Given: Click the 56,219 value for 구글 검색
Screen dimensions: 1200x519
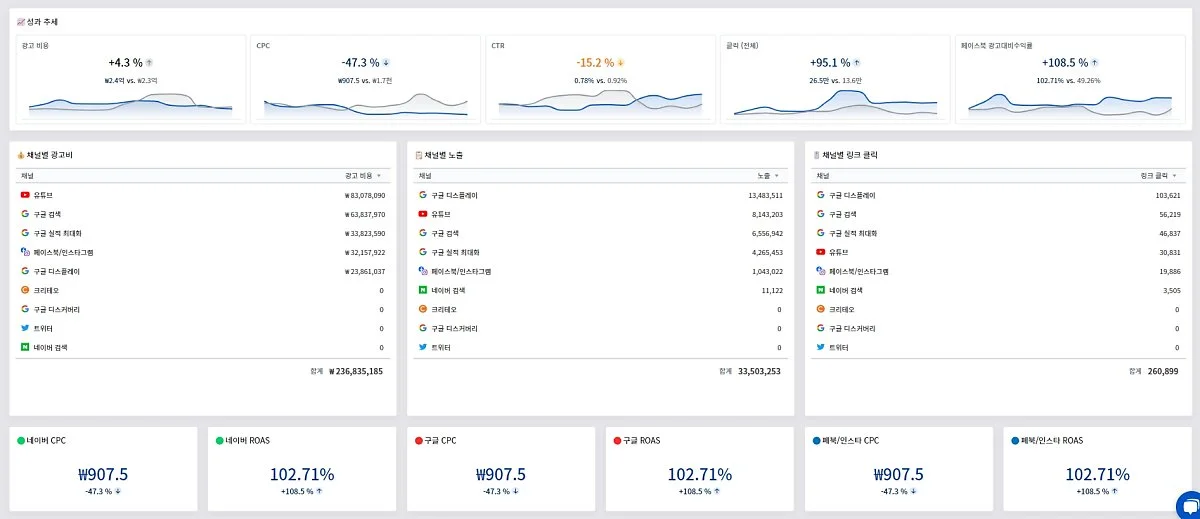Looking at the screenshot, I should pyautogui.click(x=1170, y=214).
